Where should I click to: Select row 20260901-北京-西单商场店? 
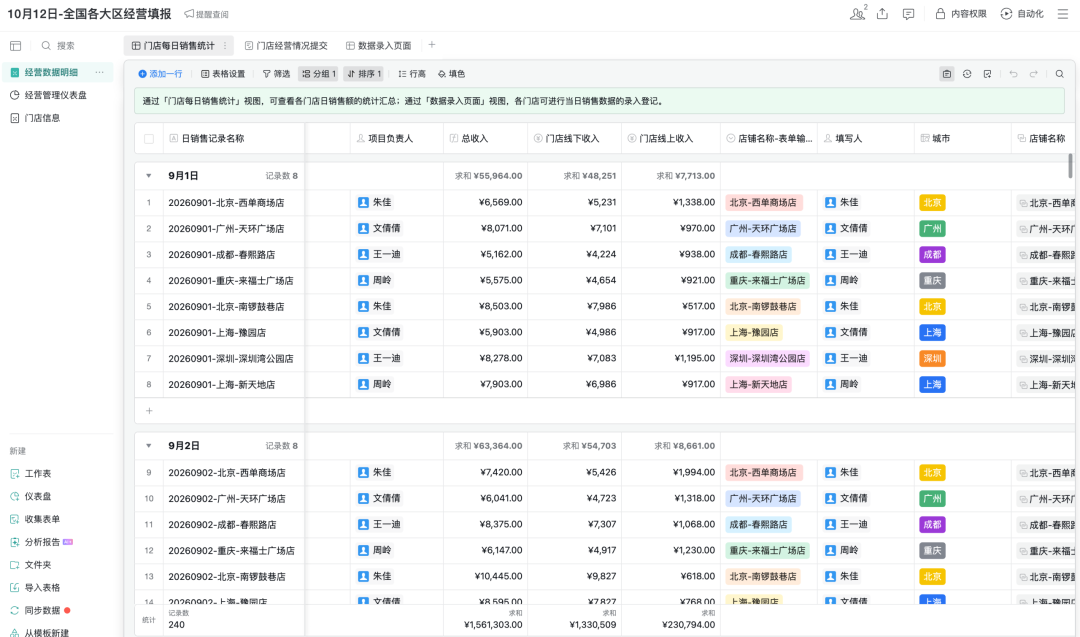tap(226, 202)
